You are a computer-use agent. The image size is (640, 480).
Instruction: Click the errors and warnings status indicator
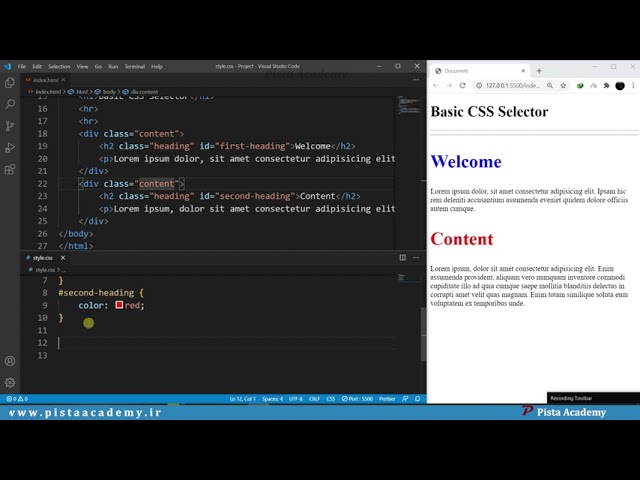coord(17,399)
